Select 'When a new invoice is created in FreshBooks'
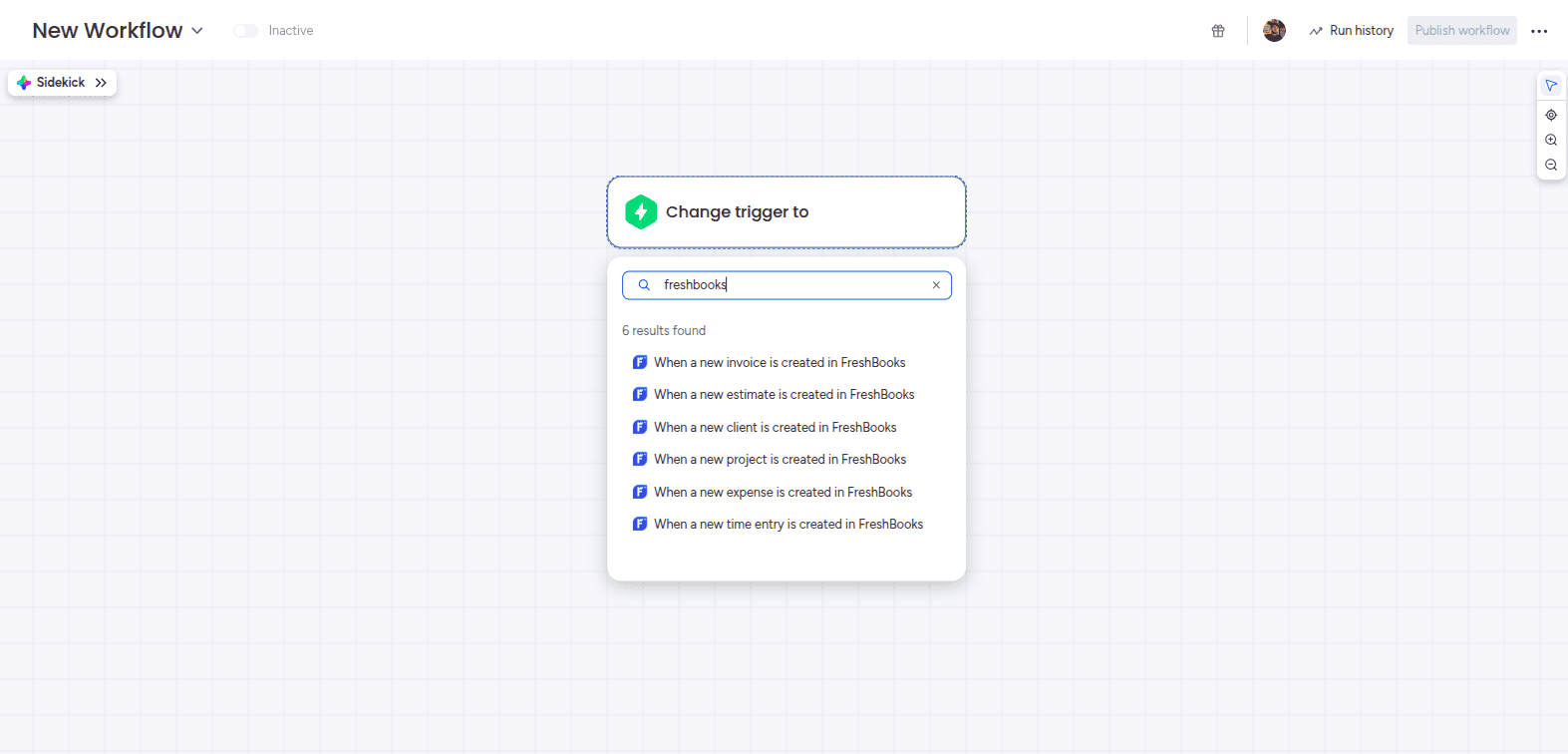This screenshot has height=754, width=1568. pyautogui.click(x=780, y=362)
